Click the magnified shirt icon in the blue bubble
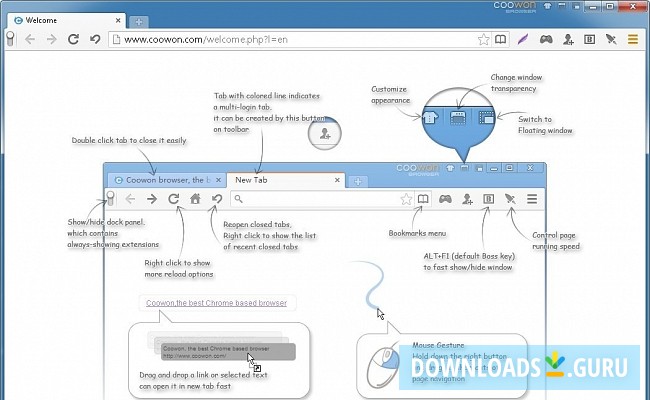This screenshot has height=400, width=650. coord(430,117)
